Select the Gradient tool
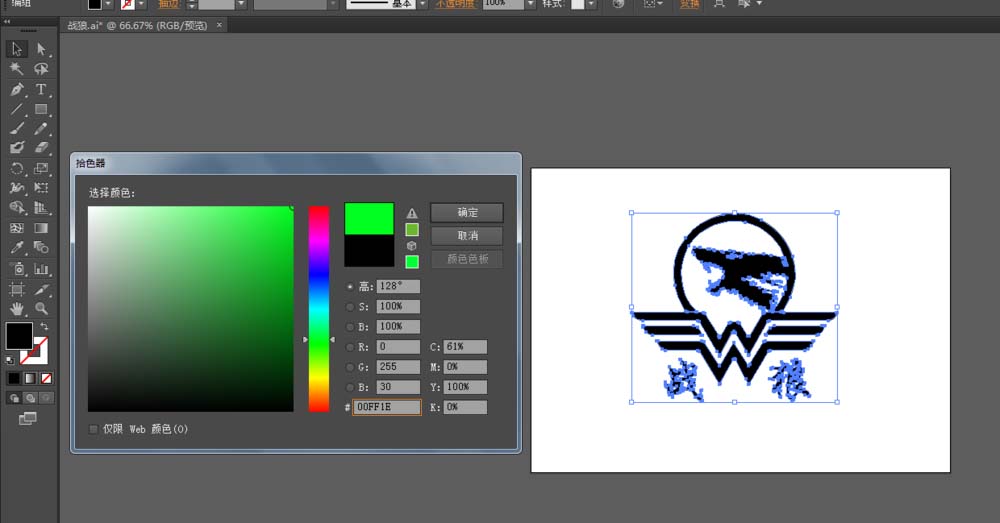1000x523 pixels. click(x=41, y=228)
